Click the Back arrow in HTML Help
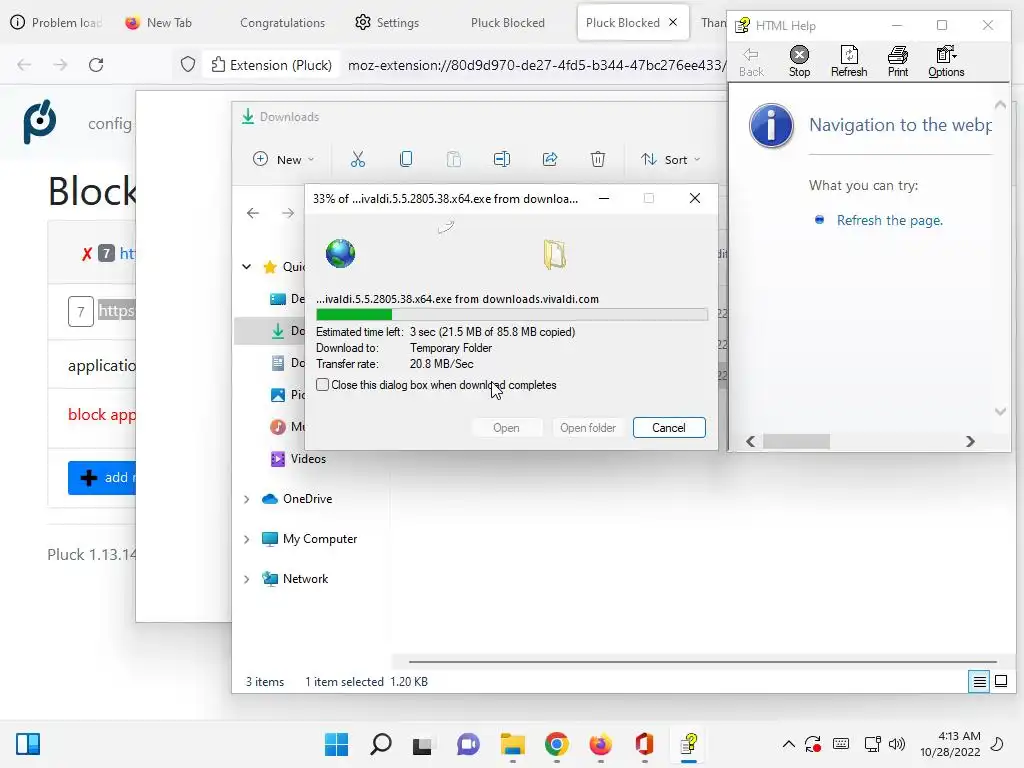1024x768 pixels. point(751,61)
